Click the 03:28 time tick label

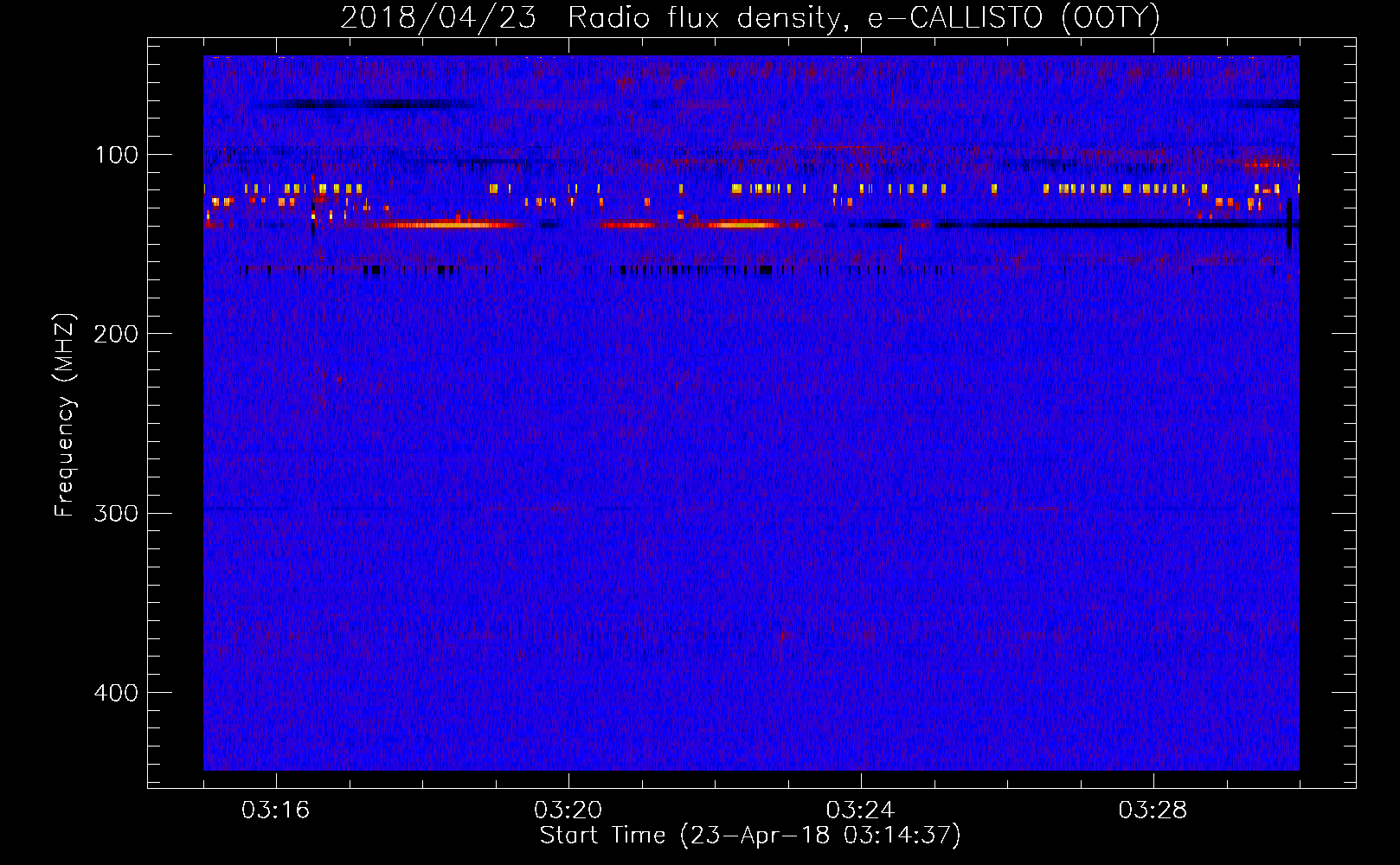click(x=1153, y=810)
